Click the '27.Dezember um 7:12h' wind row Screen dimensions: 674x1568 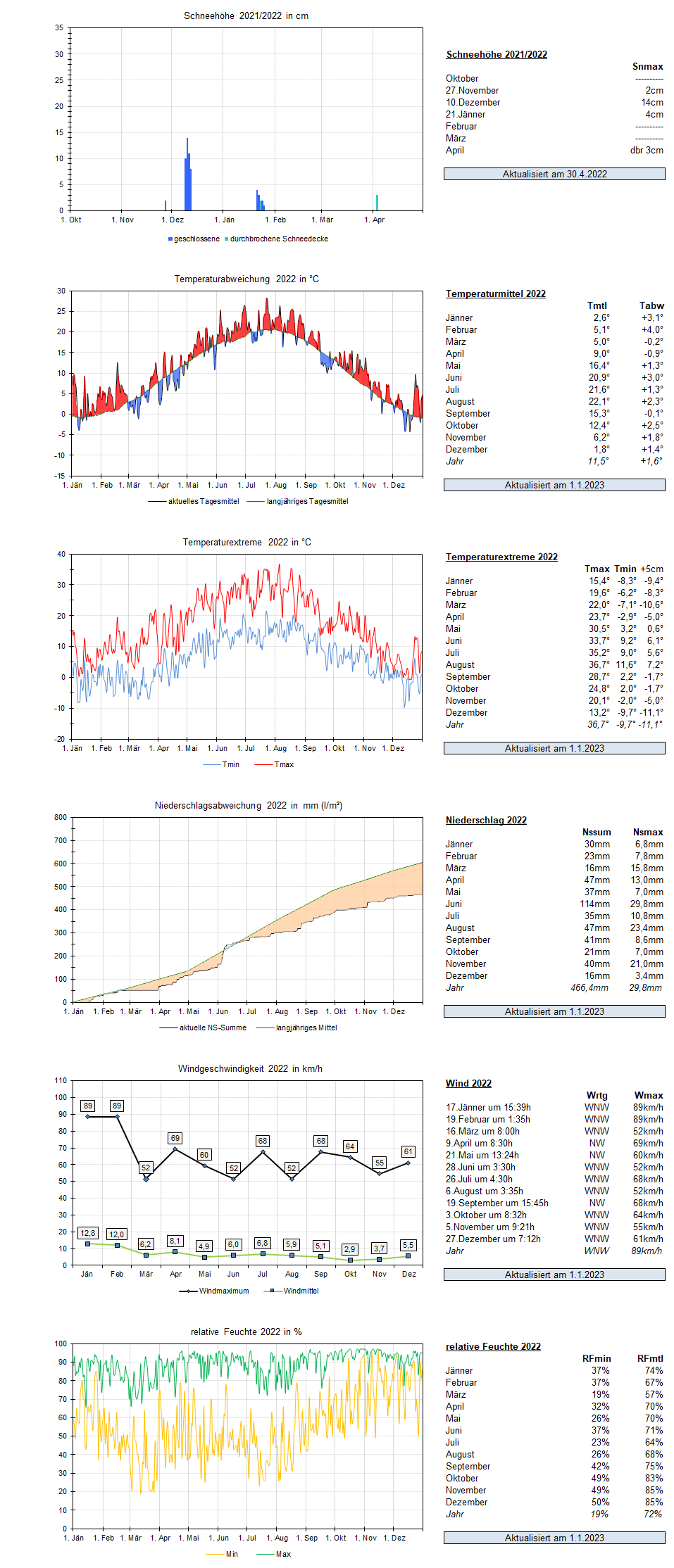pyautogui.click(x=554, y=1239)
